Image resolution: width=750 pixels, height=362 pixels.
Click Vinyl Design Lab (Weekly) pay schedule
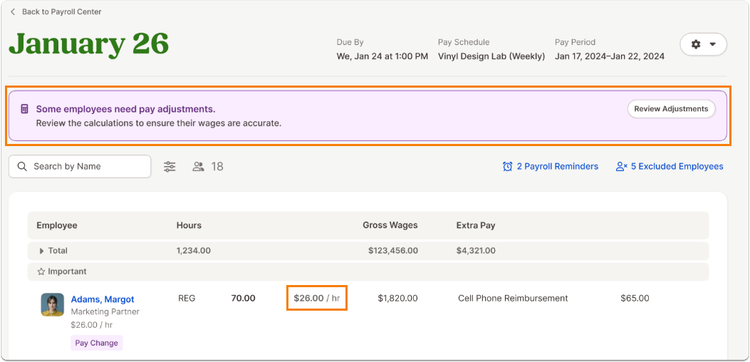coord(491,56)
